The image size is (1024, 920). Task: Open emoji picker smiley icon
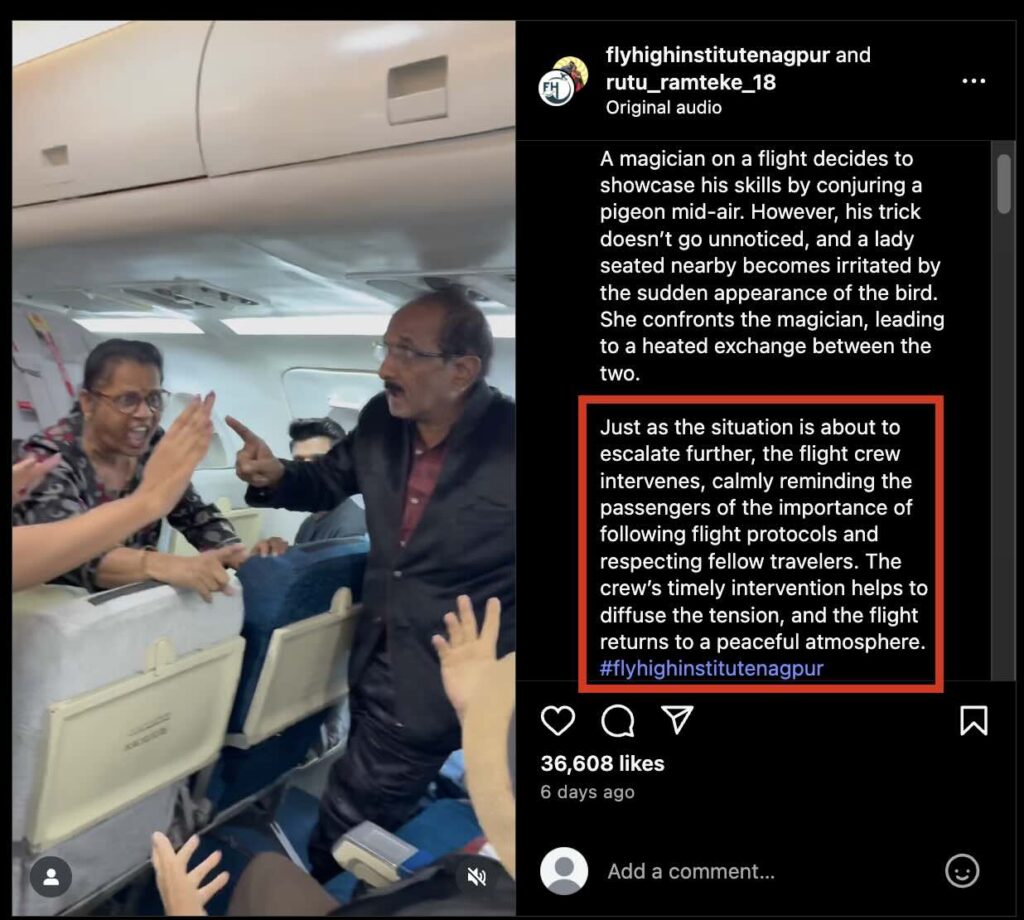click(962, 871)
